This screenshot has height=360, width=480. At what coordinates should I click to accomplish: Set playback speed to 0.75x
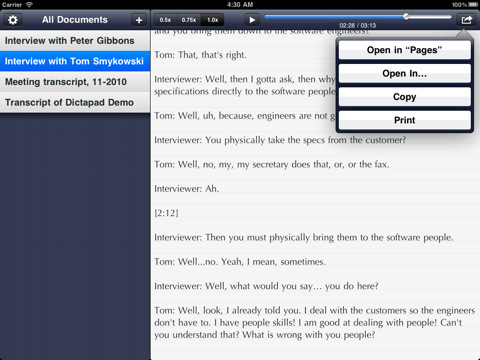coord(189,20)
